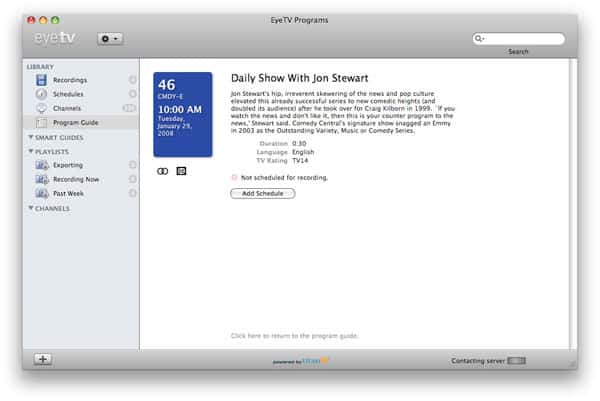Click the Recording Now count badge
This screenshot has height=401, width=600.
132,179
